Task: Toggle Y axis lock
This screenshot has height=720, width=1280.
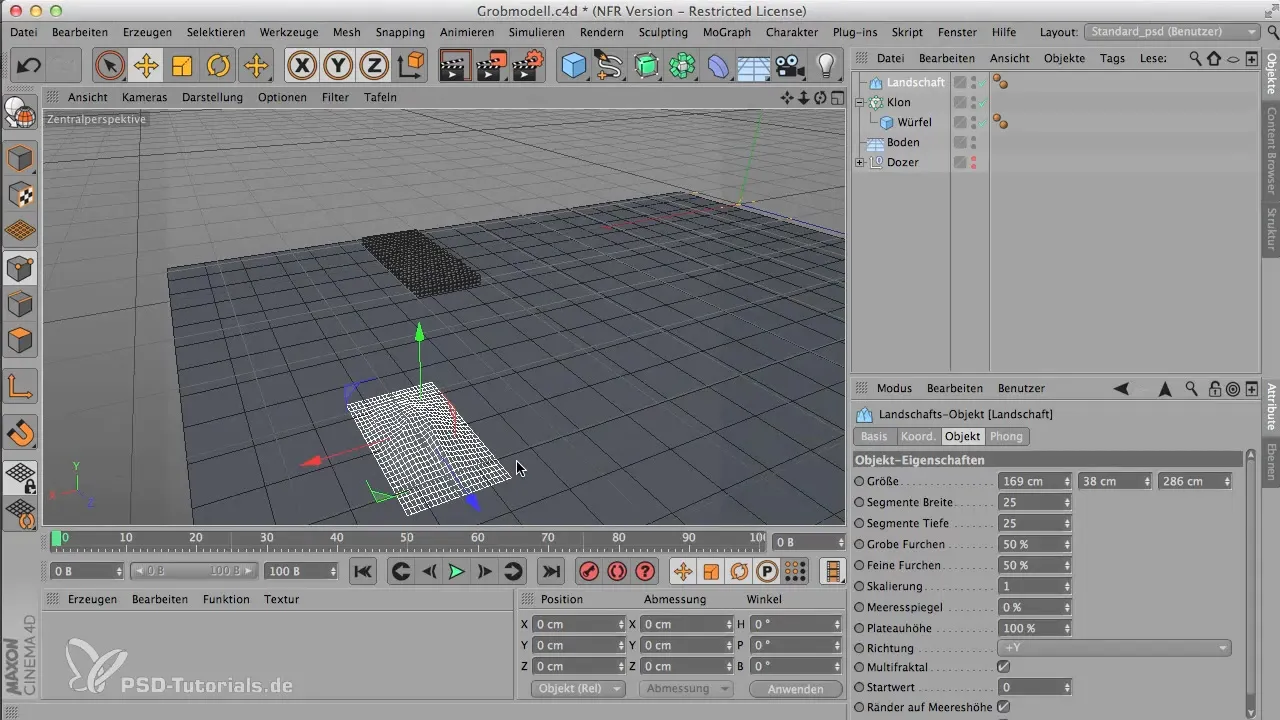Action: click(338, 67)
